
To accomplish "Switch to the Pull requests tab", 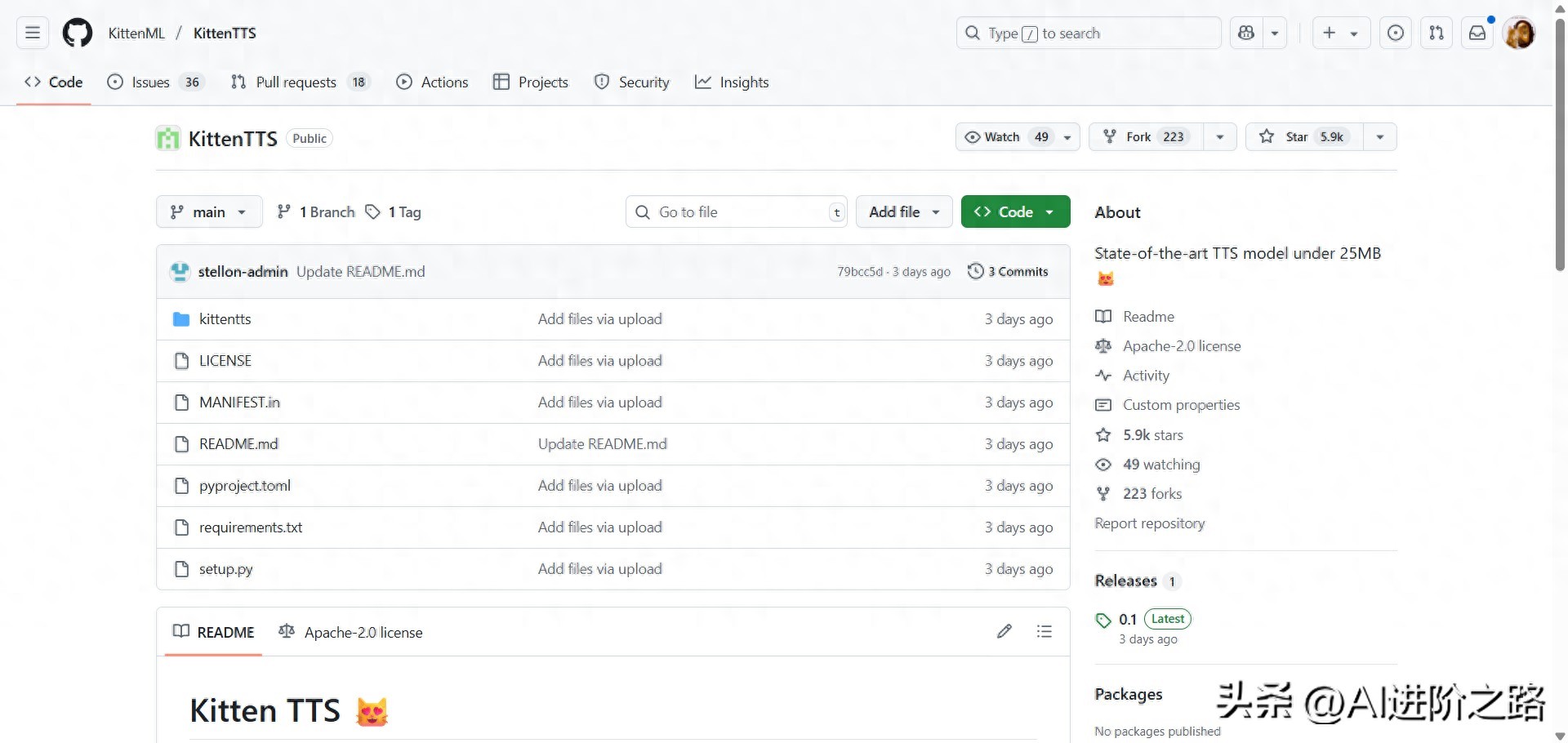I will (x=300, y=82).
